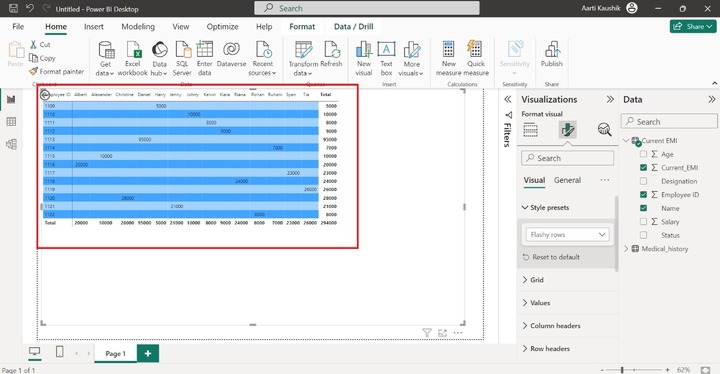Publish the report
This screenshot has width=720, height=374.
coord(551,54)
